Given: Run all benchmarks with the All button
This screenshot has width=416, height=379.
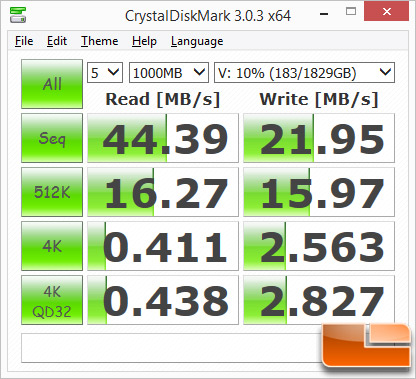Looking at the screenshot, I should coord(52,84).
